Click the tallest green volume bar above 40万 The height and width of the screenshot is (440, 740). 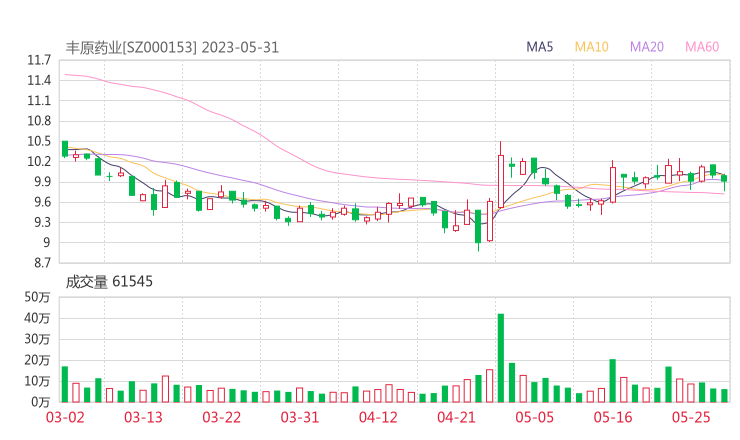click(x=501, y=358)
